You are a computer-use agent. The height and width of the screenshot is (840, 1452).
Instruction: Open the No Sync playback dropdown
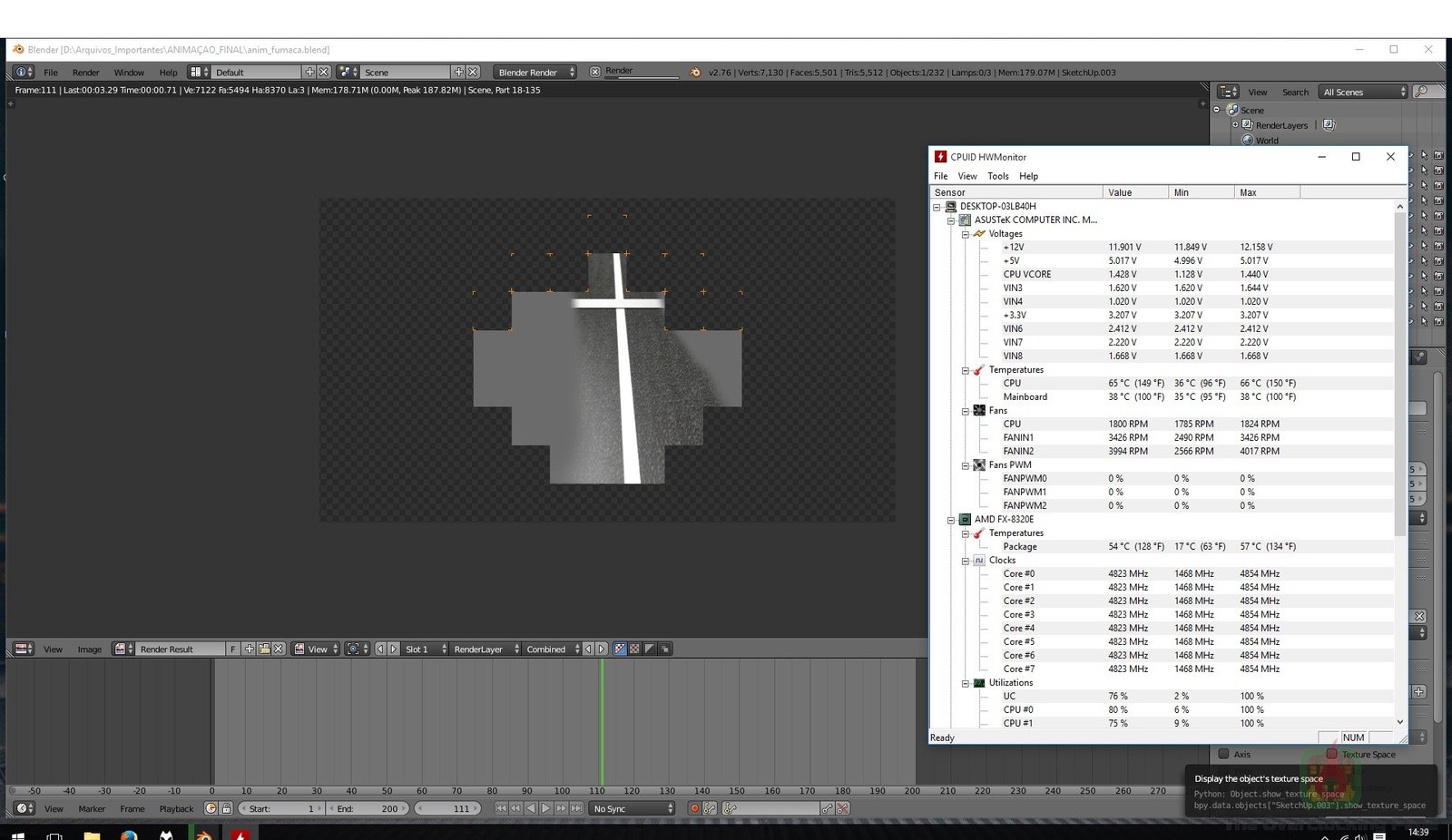633,808
